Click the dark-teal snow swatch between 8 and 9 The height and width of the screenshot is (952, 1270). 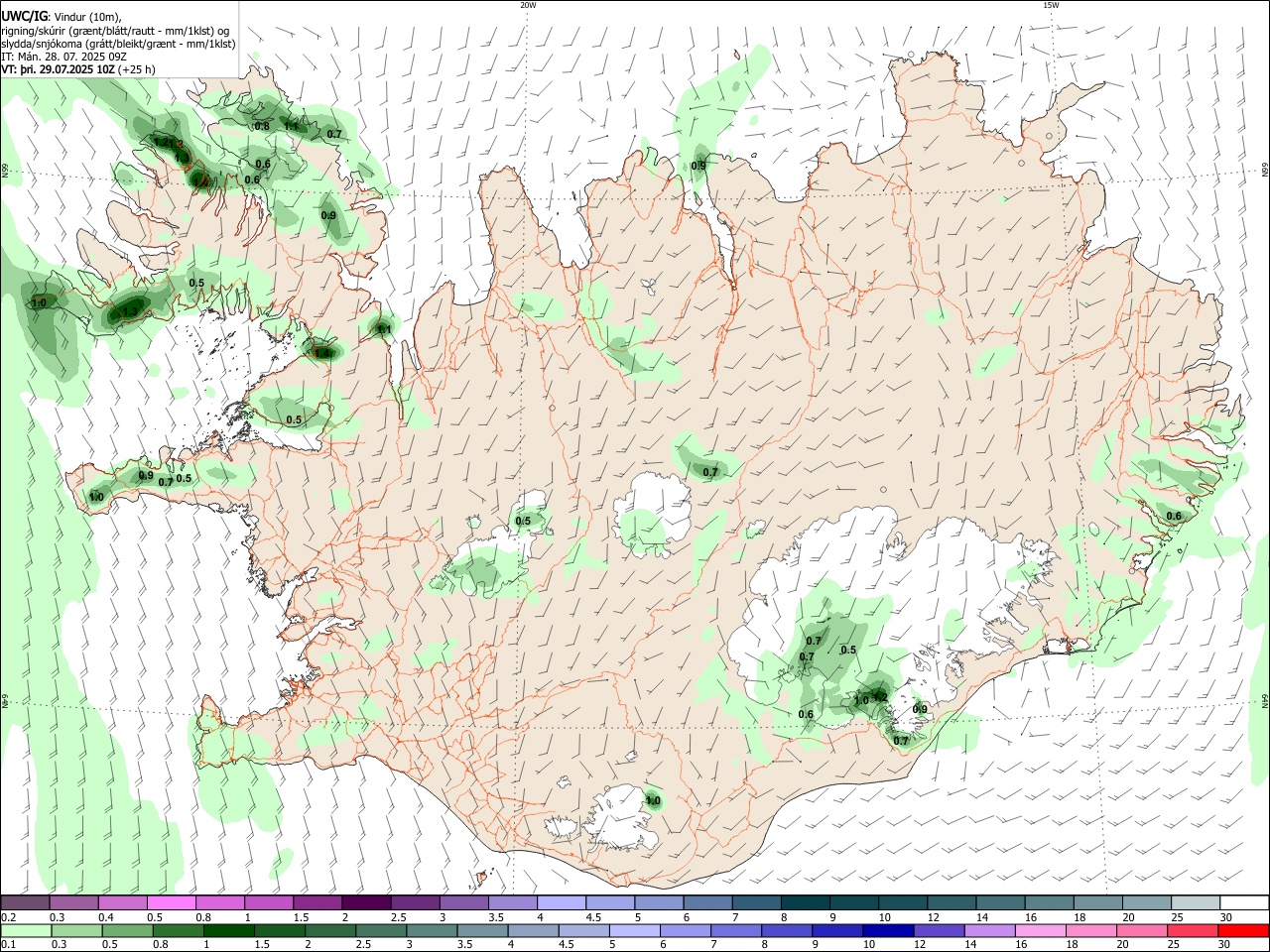(x=806, y=903)
